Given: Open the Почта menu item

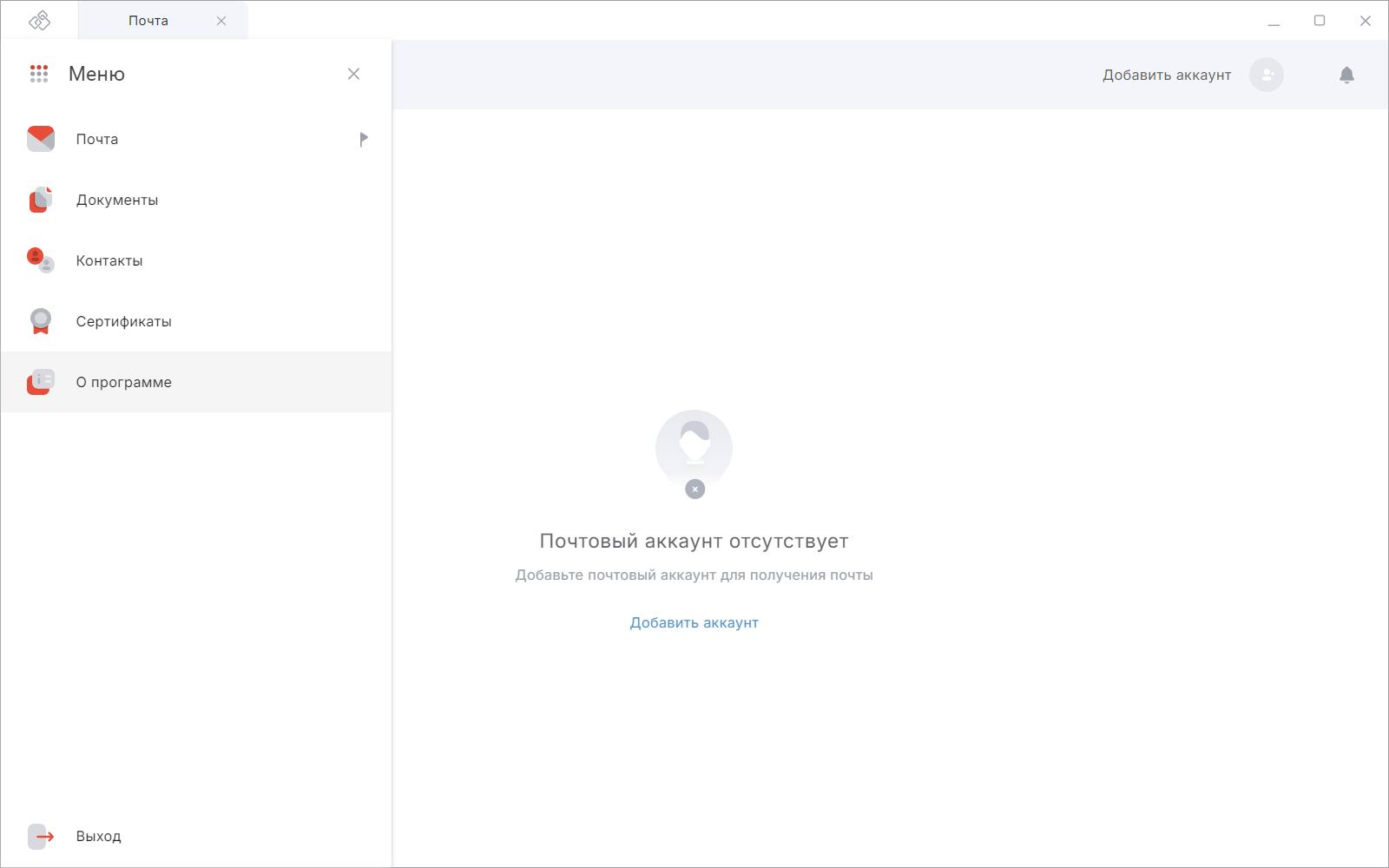Looking at the screenshot, I should click(196, 139).
